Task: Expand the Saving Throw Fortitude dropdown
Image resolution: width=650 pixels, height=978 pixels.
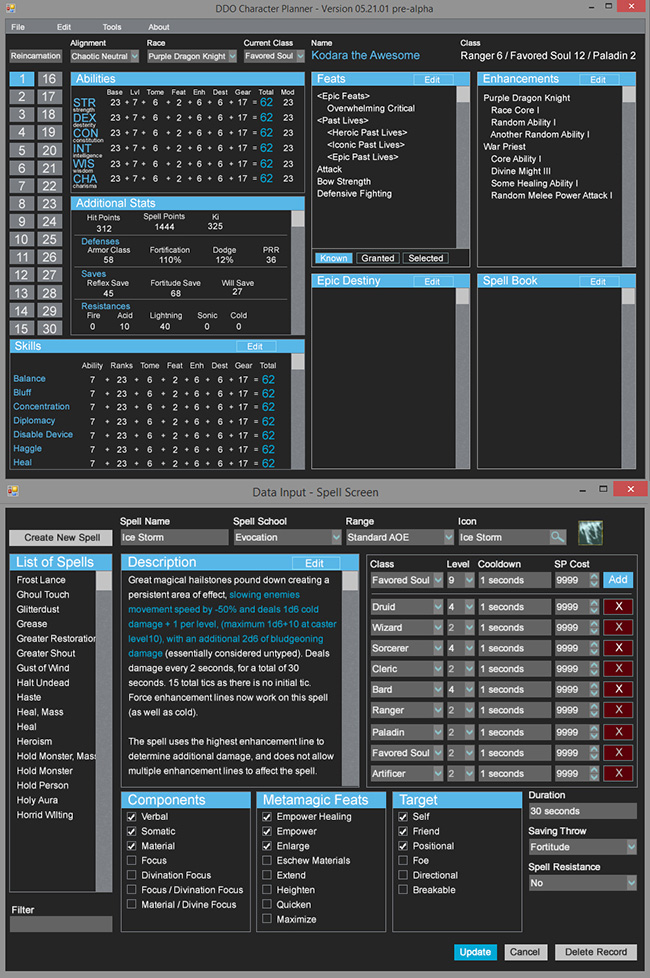Action: (x=582, y=847)
